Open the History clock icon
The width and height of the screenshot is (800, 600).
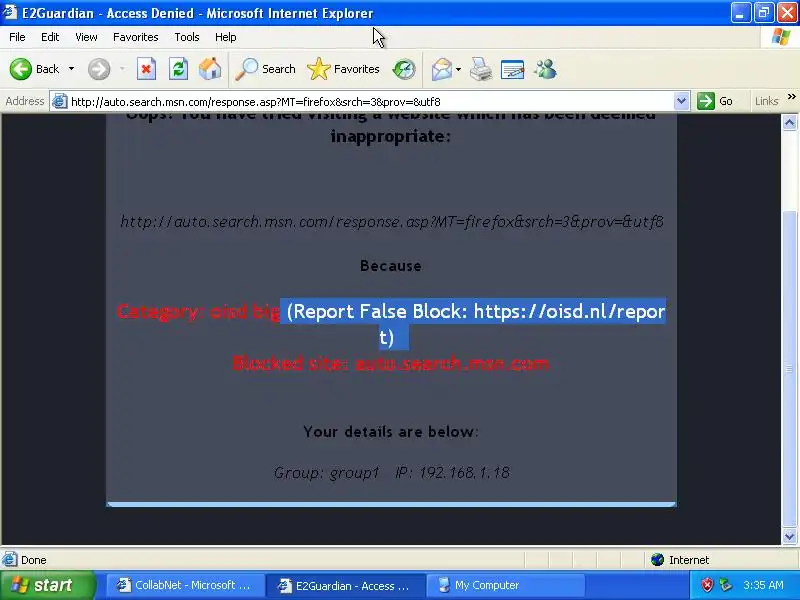click(404, 69)
